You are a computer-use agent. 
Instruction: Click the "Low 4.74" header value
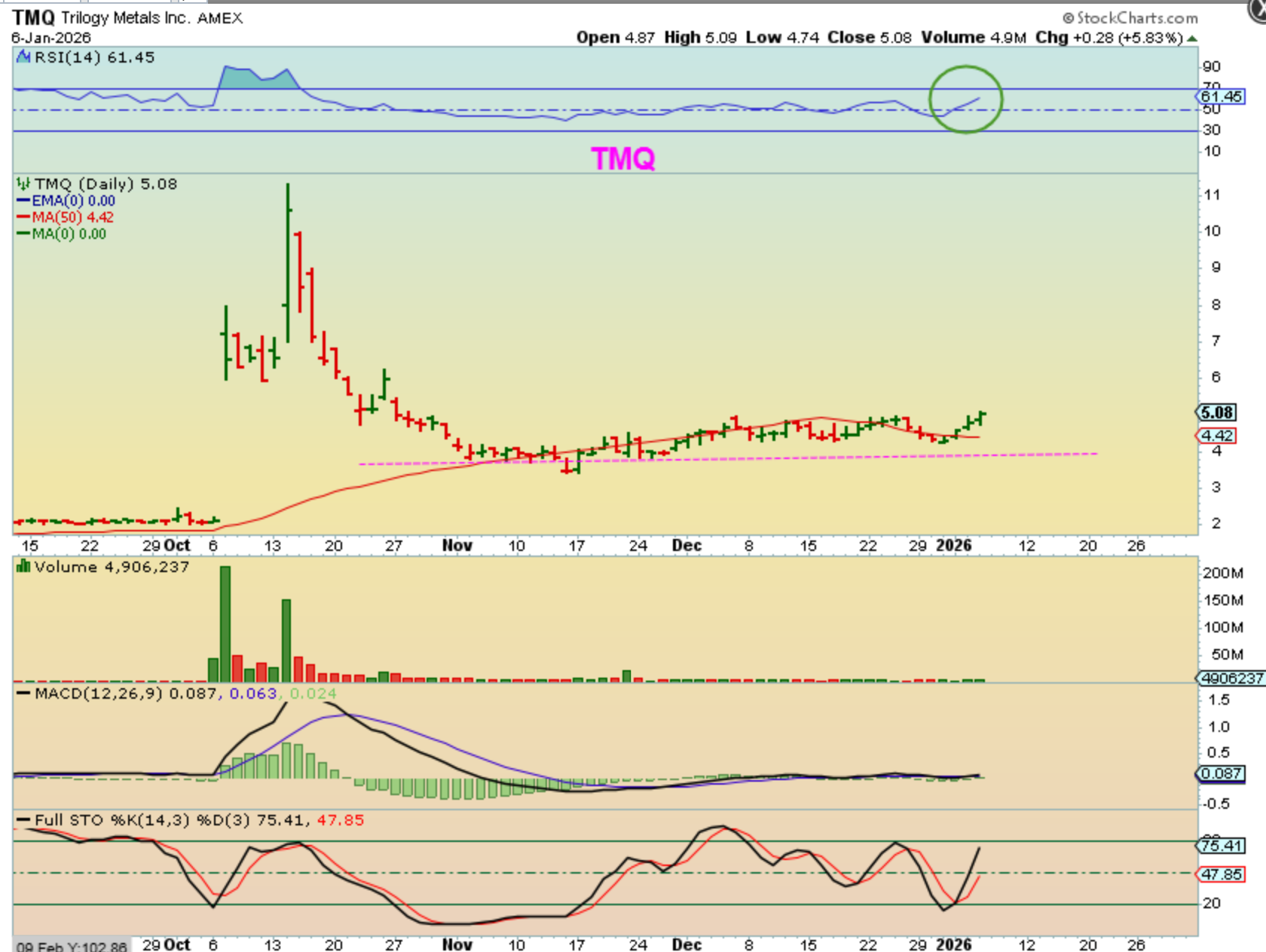783,38
